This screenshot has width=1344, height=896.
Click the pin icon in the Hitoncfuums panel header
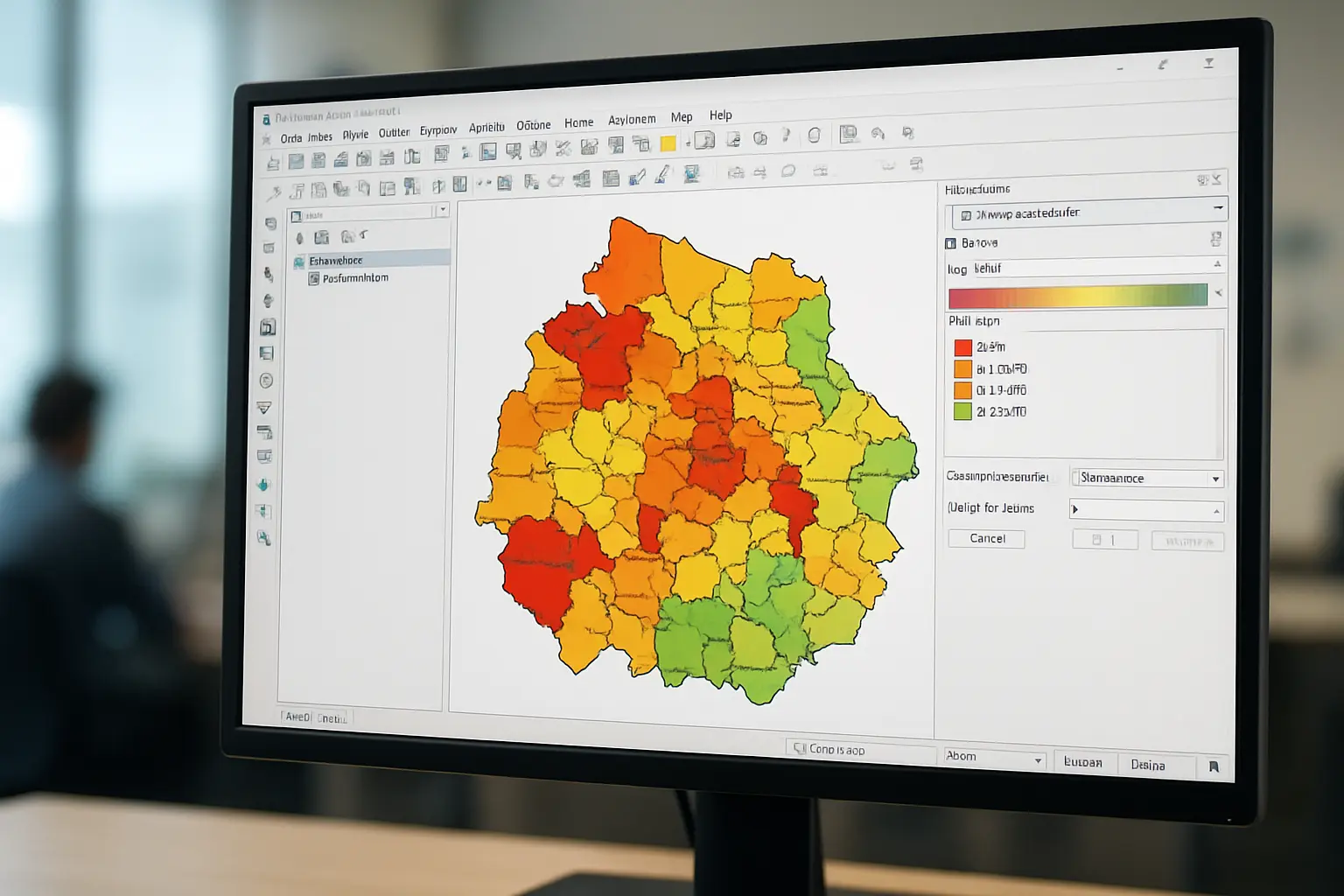[1203, 179]
